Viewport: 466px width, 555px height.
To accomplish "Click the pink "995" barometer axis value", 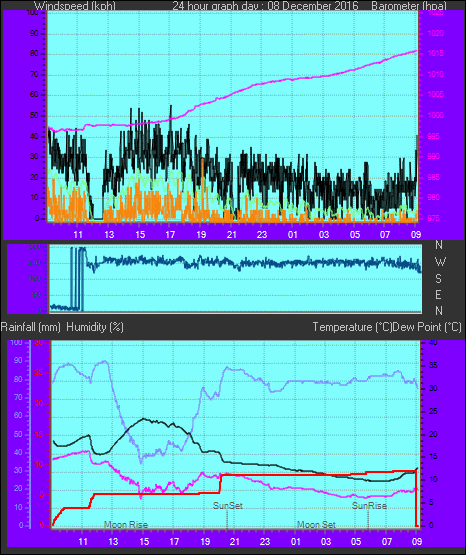I will [x=433, y=136].
